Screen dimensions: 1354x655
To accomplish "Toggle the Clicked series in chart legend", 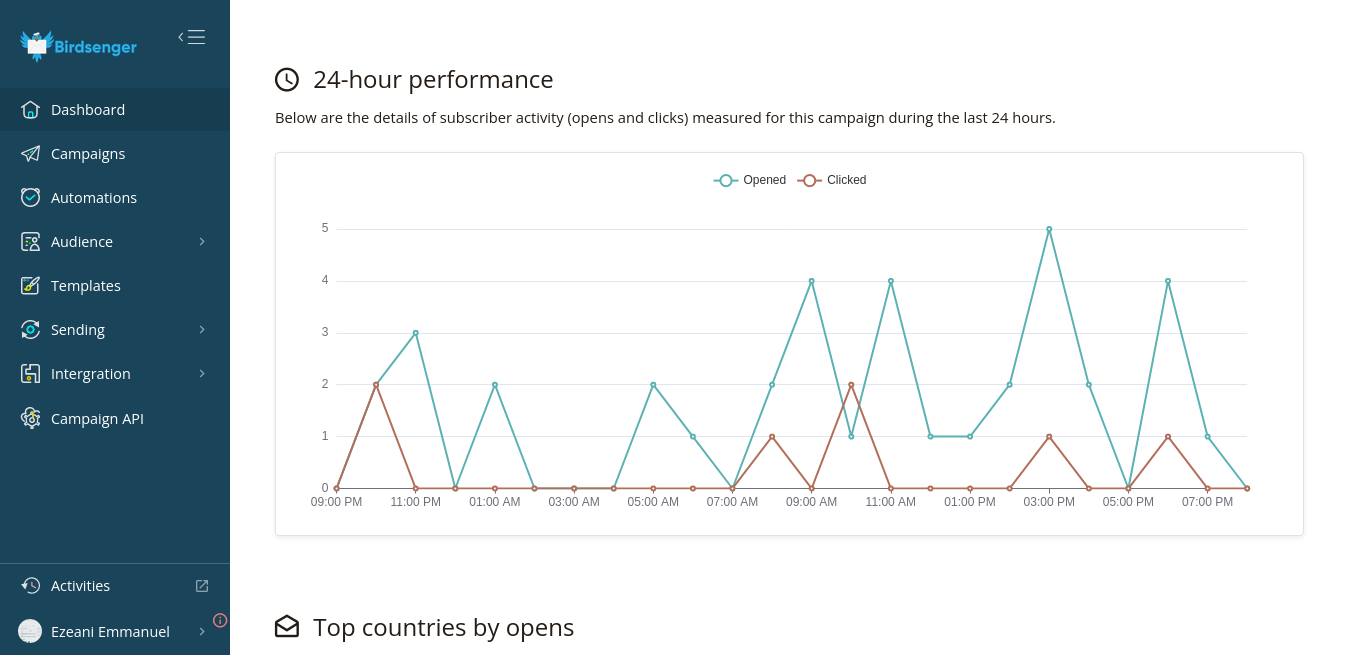I will point(832,180).
